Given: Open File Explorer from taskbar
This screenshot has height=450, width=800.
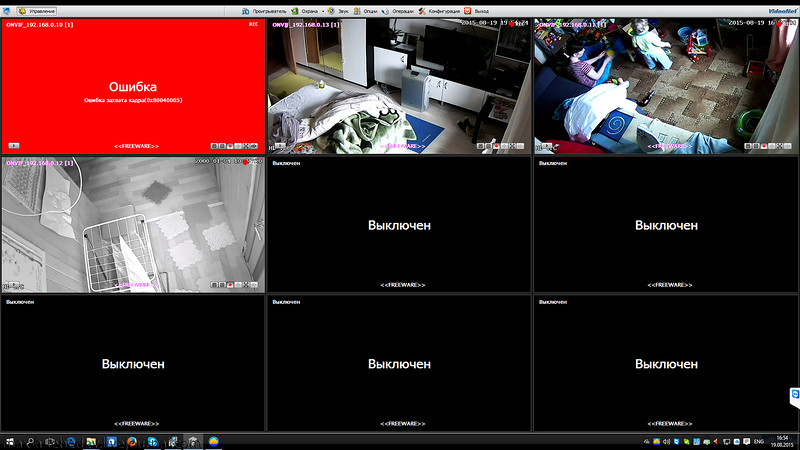Looking at the screenshot, I should pyautogui.click(x=91, y=442).
